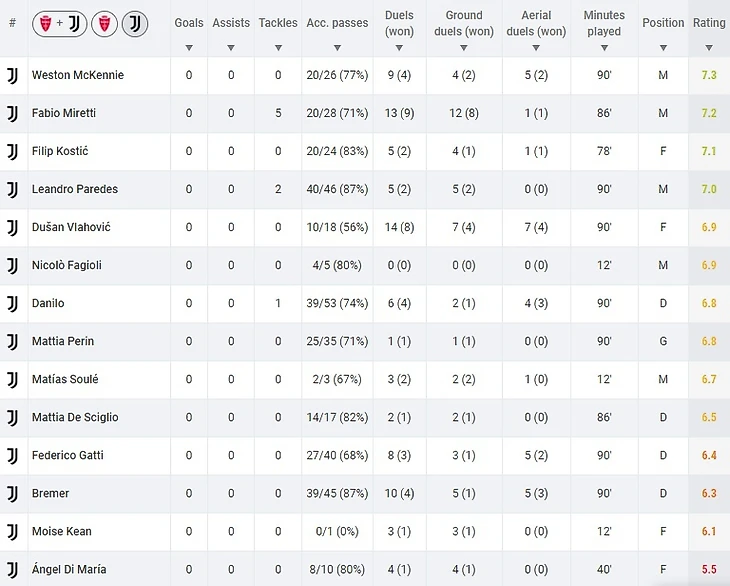This screenshot has width=730, height=586.
Task: Sort by Goals column arrow
Action: (188, 48)
